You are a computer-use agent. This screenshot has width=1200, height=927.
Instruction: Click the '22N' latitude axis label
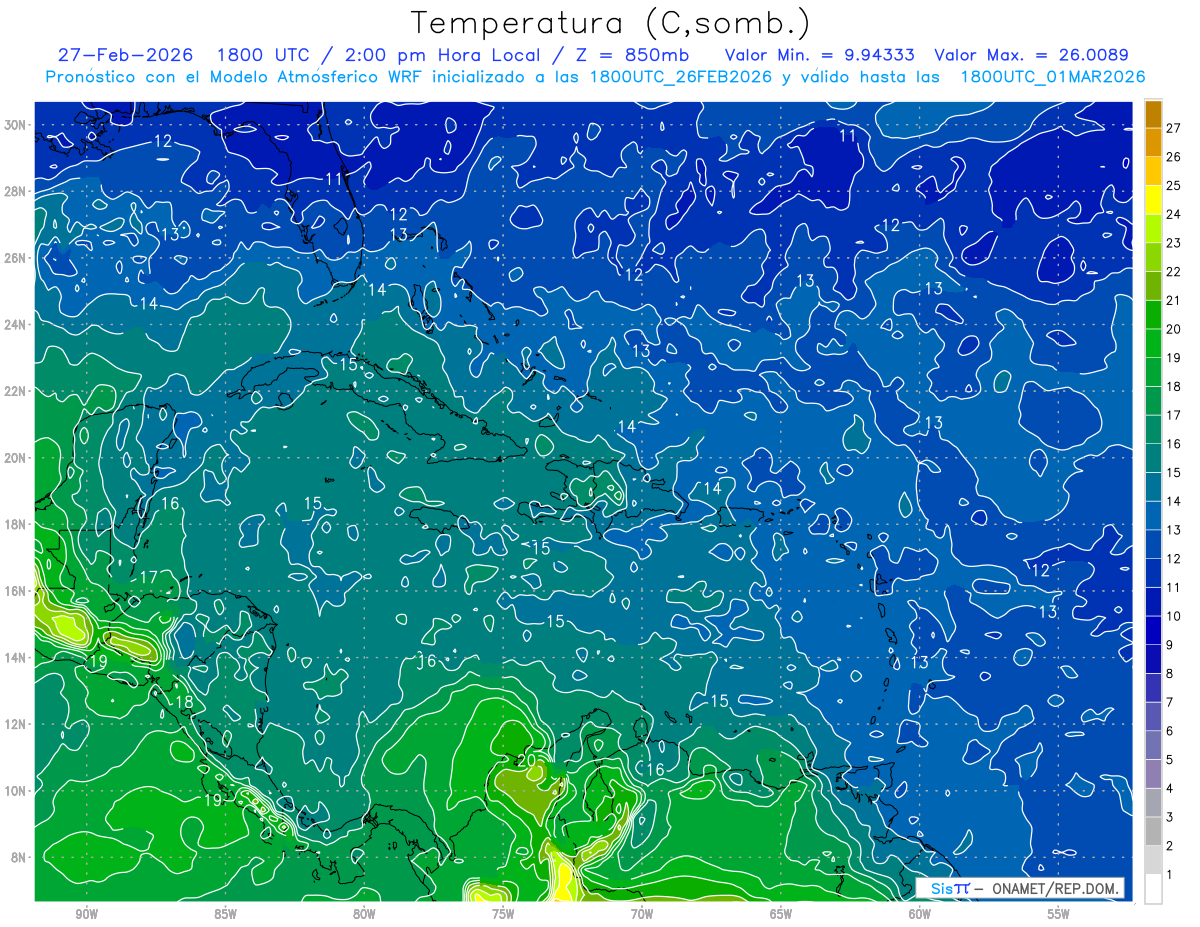coord(17,391)
